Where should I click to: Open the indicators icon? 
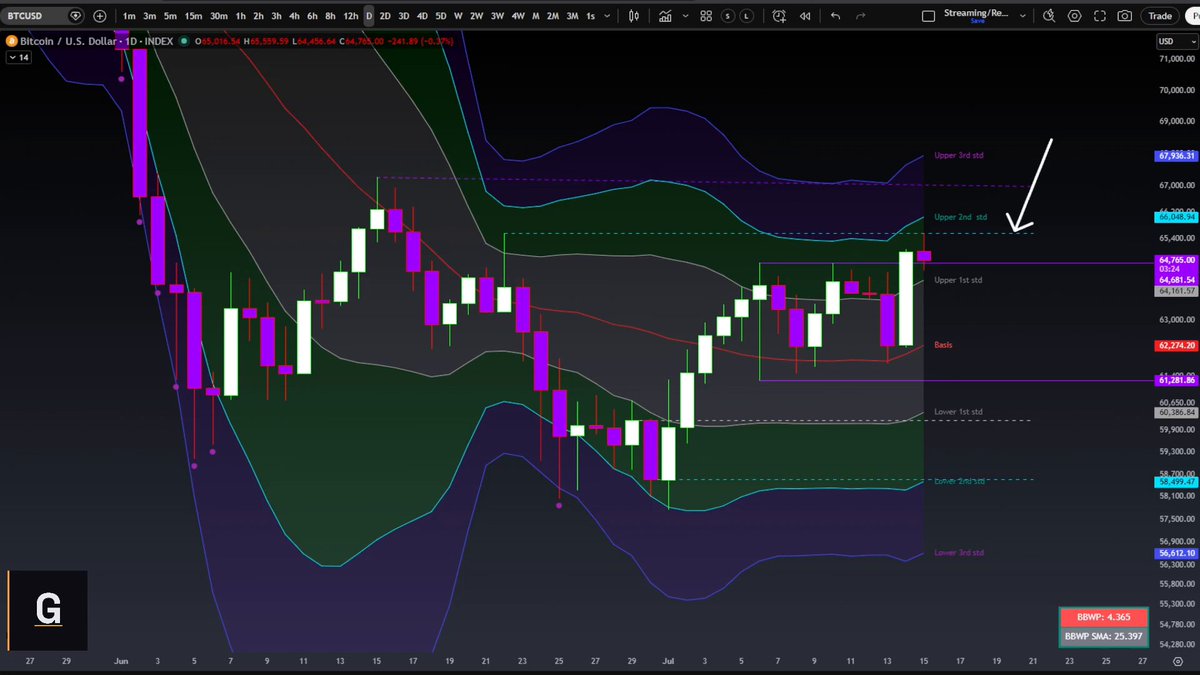pyautogui.click(x=667, y=16)
